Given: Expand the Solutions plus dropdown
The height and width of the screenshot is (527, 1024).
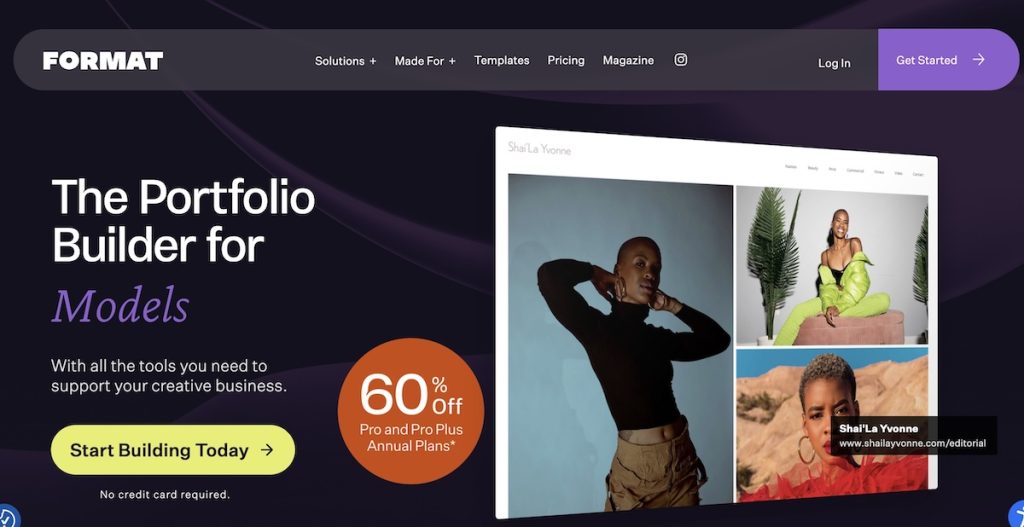Looking at the screenshot, I should [x=345, y=61].
